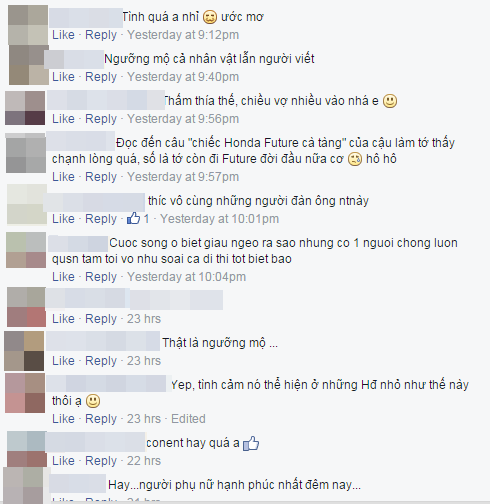Open avatar of 'Tình quá a nhỉ' commenter

[28, 25]
